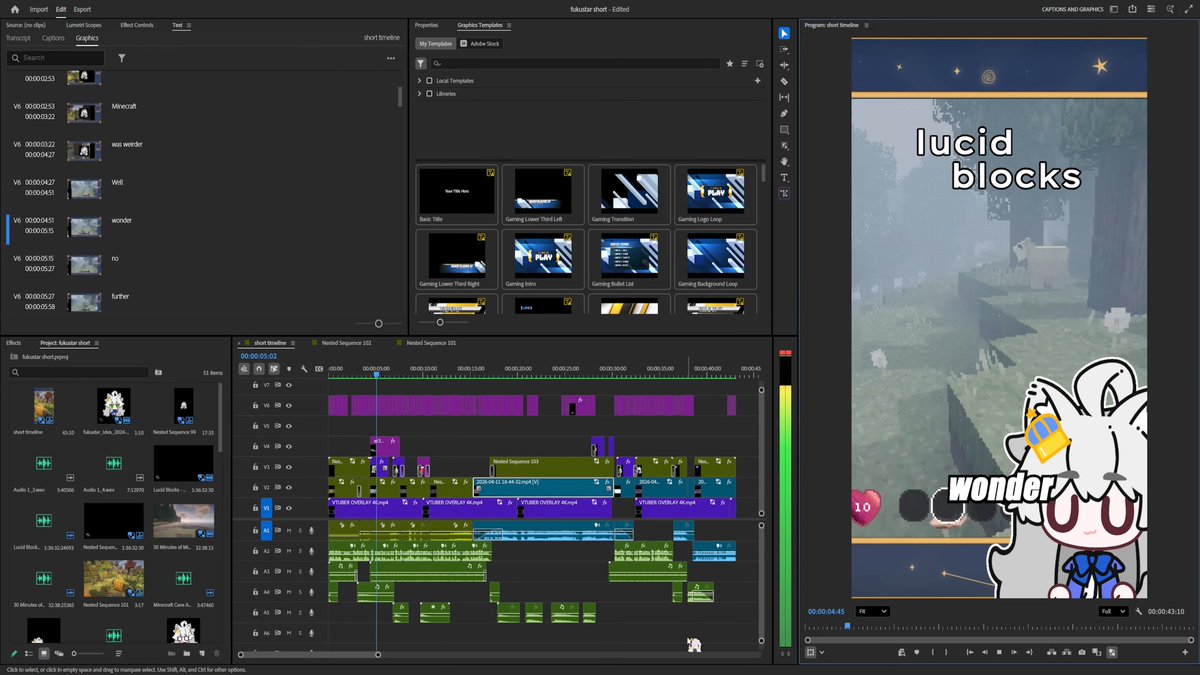The height and width of the screenshot is (675, 1200).
Task: Click Graphics Templates thumbnail size slider
Action: [x=439, y=322]
